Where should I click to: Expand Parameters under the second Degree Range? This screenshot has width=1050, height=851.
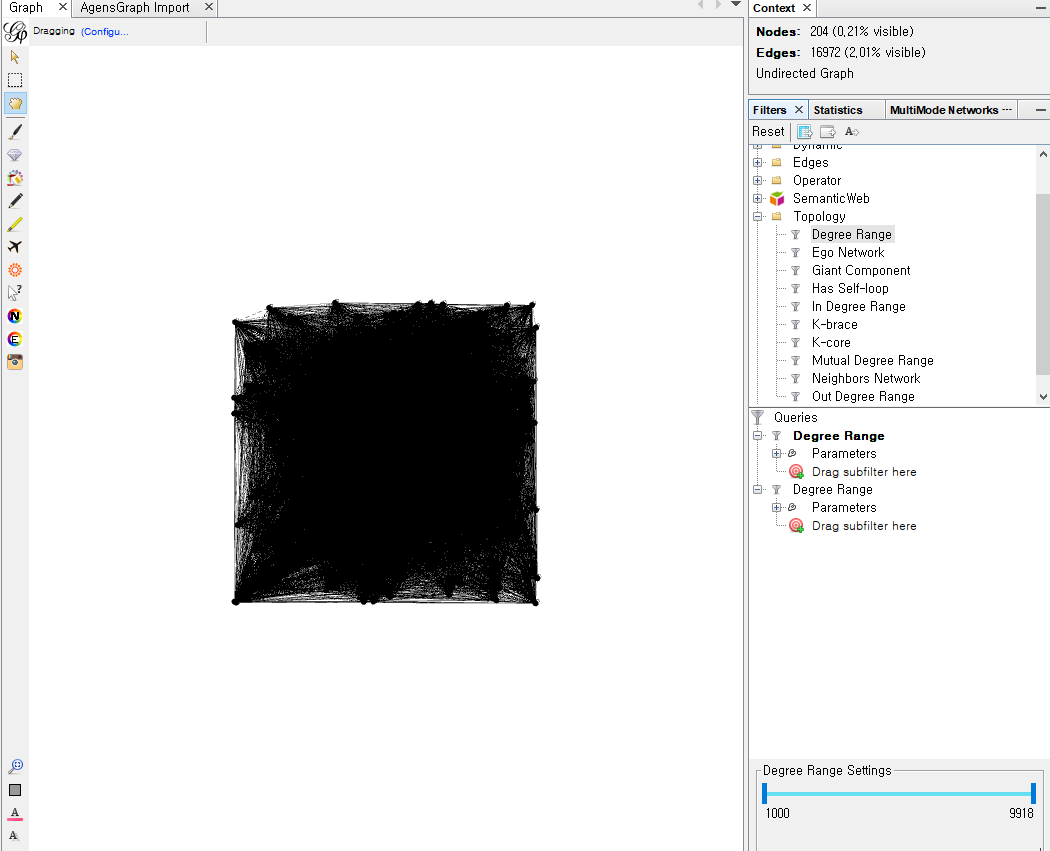[776, 508]
